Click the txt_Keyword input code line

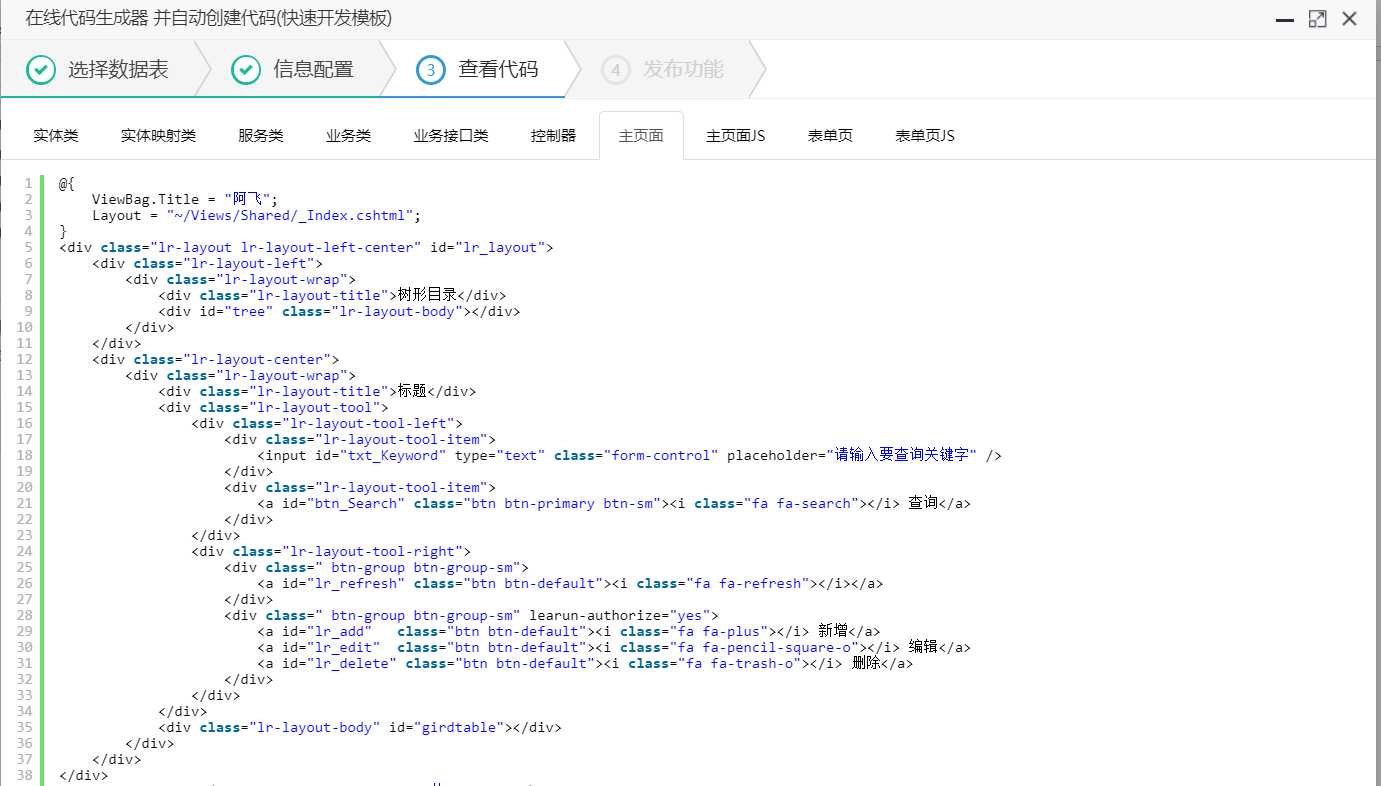630,455
